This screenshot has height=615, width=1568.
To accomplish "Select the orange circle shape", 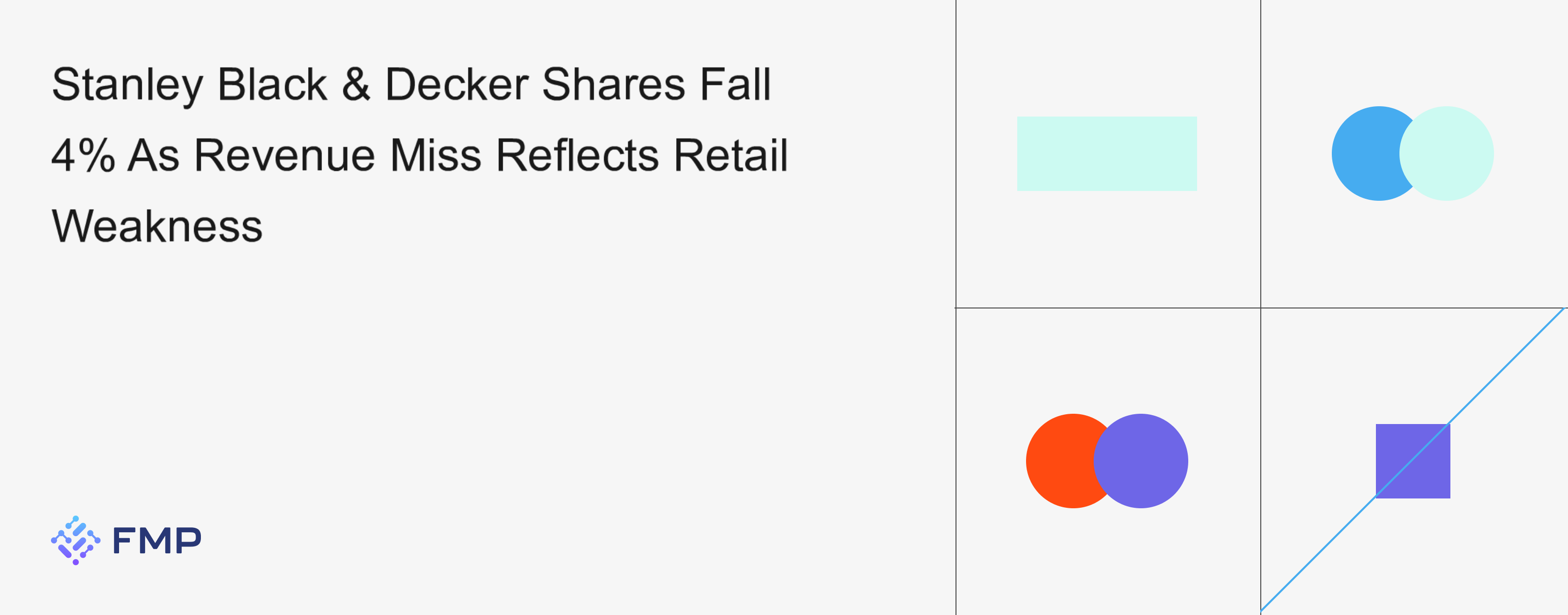I will [x=1058, y=461].
